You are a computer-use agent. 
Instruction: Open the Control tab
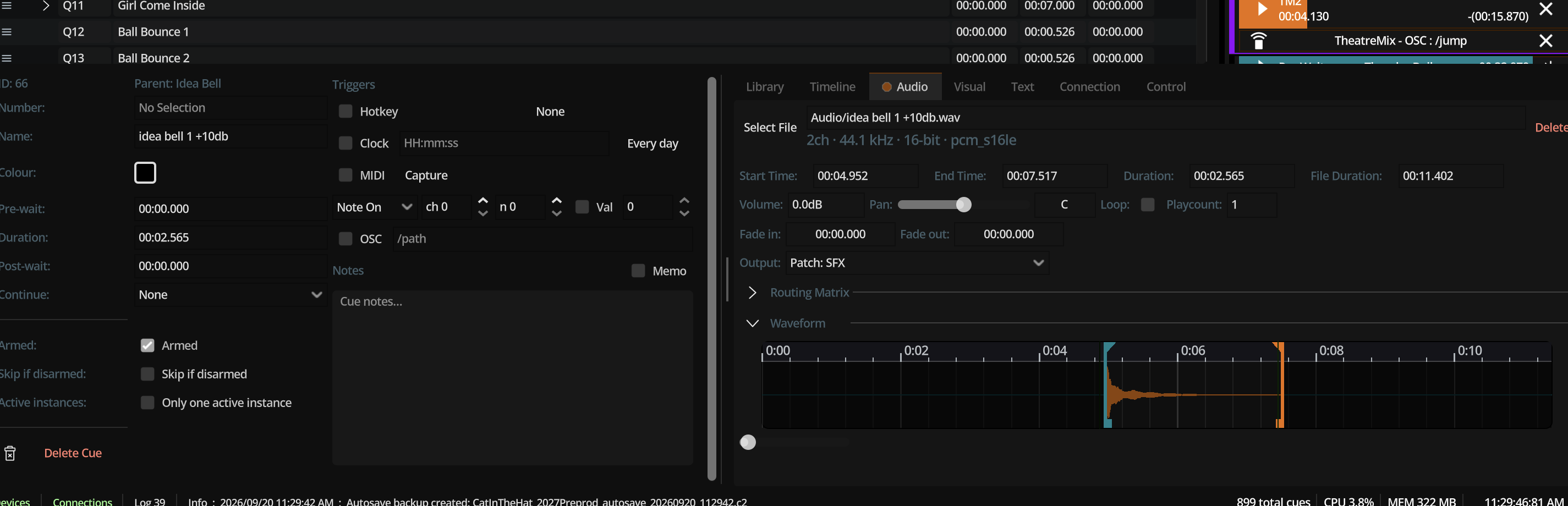1166,87
